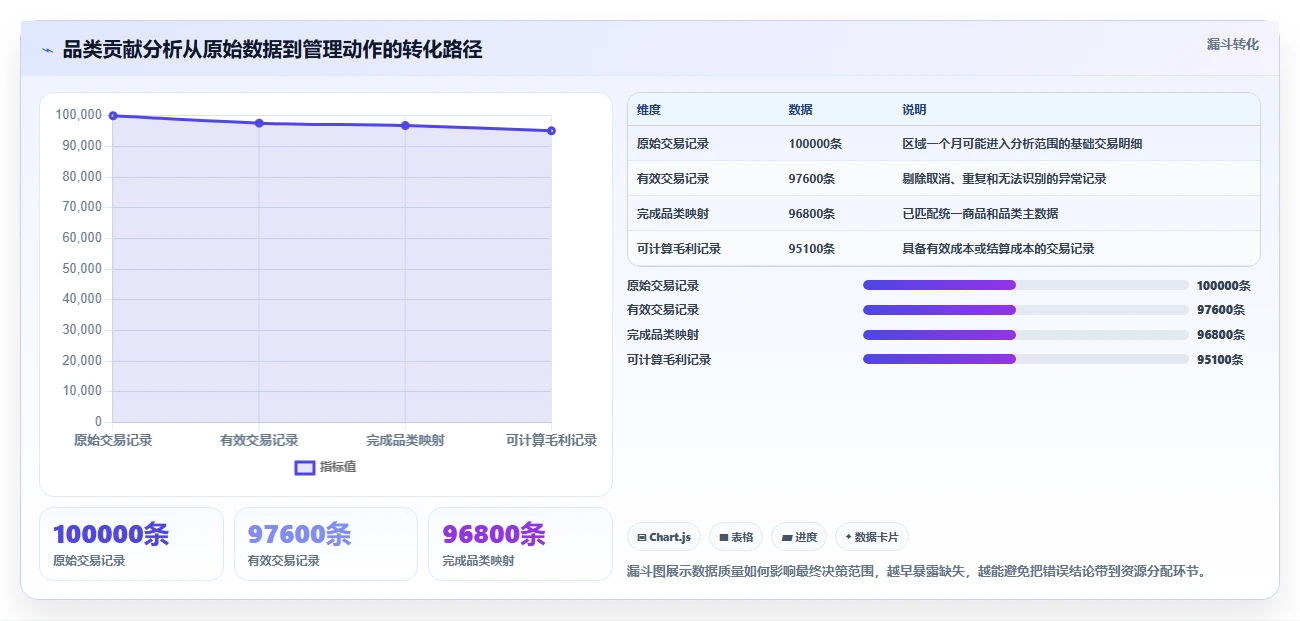Image resolution: width=1300 pixels, height=621 pixels.
Task: Click the footer note starting with 漏斗图展示数据质量
Action: tap(917, 571)
